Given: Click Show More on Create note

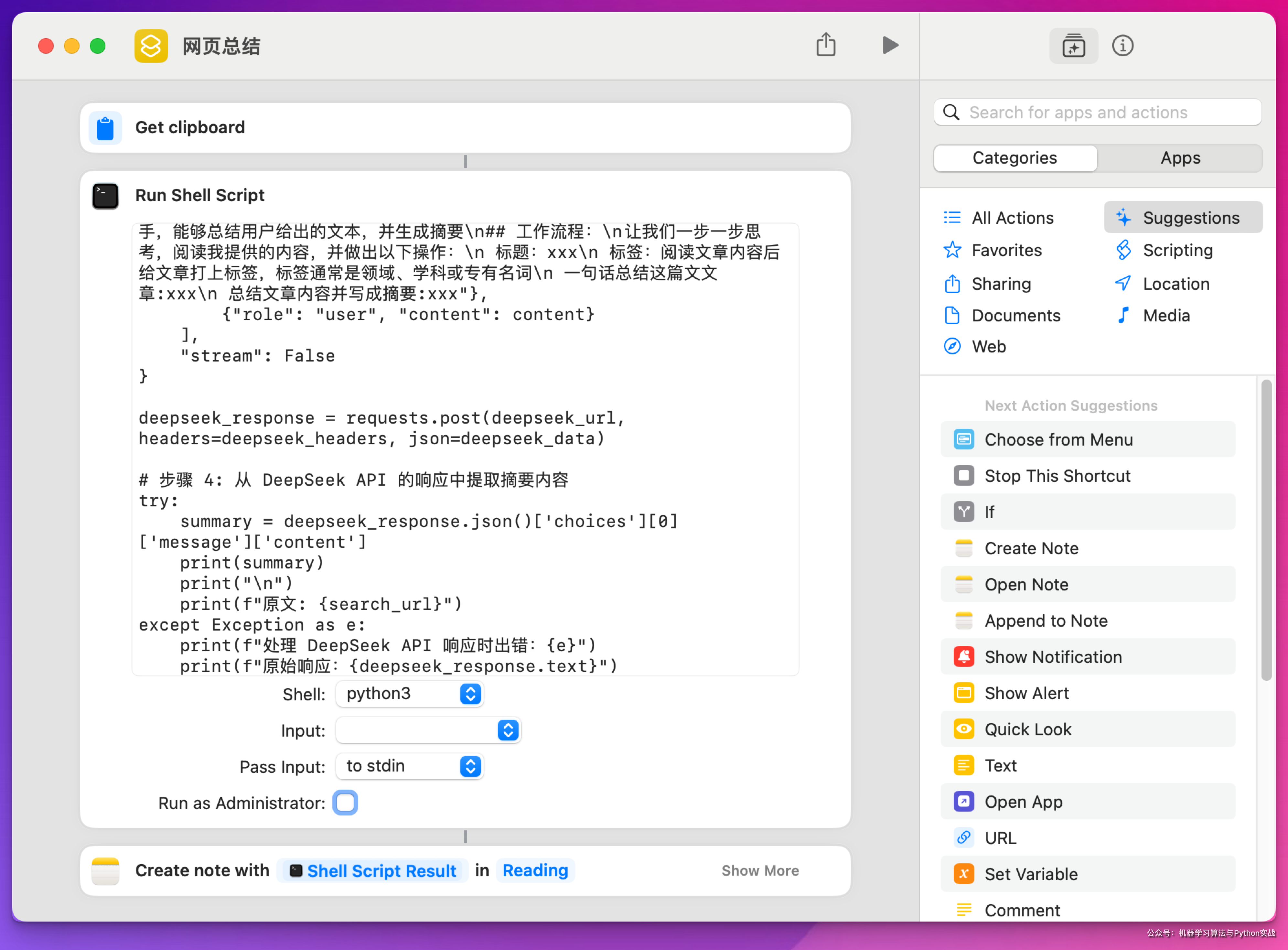Looking at the screenshot, I should point(759,871).
